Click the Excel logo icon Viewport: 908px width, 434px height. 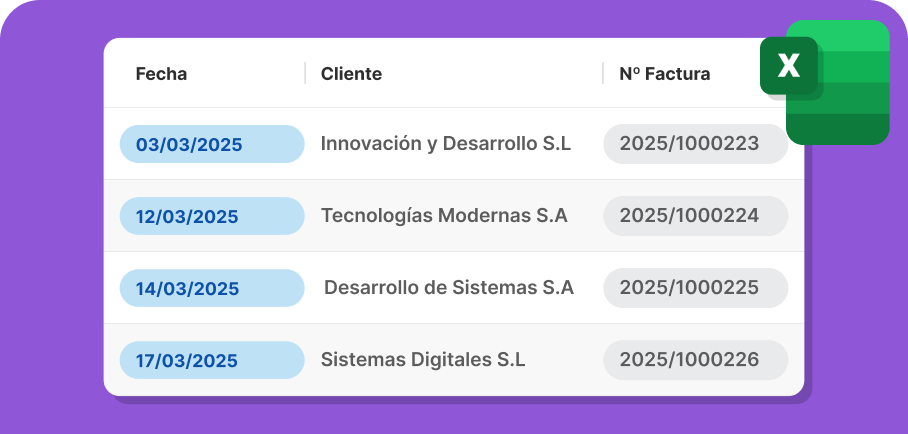pyautogui.click(x=825, y=82)
